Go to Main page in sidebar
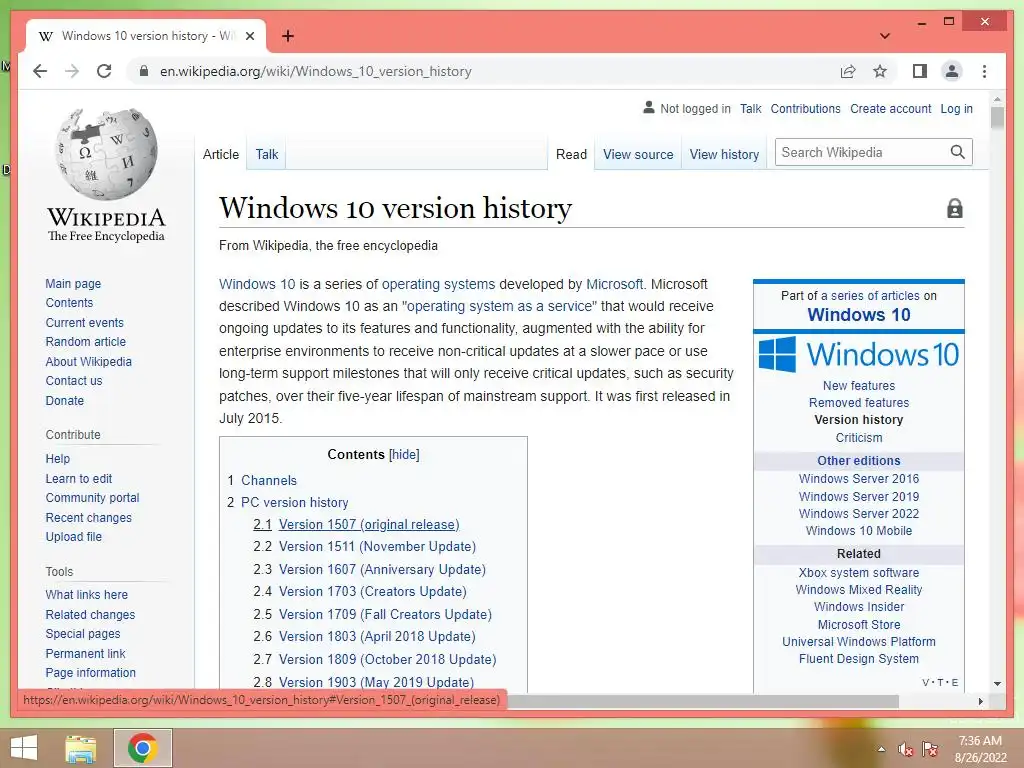The width and height of the screenshot is (1024, 768). click(x=73, y=283)
